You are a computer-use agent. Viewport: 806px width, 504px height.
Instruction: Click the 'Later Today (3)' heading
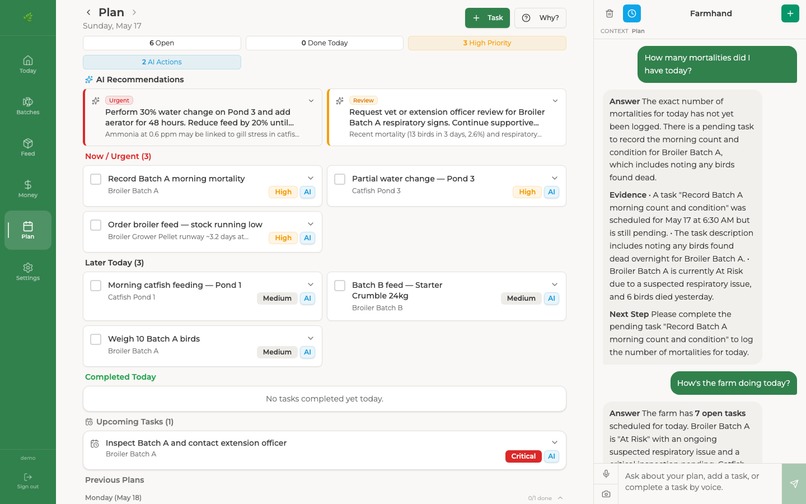114,263
